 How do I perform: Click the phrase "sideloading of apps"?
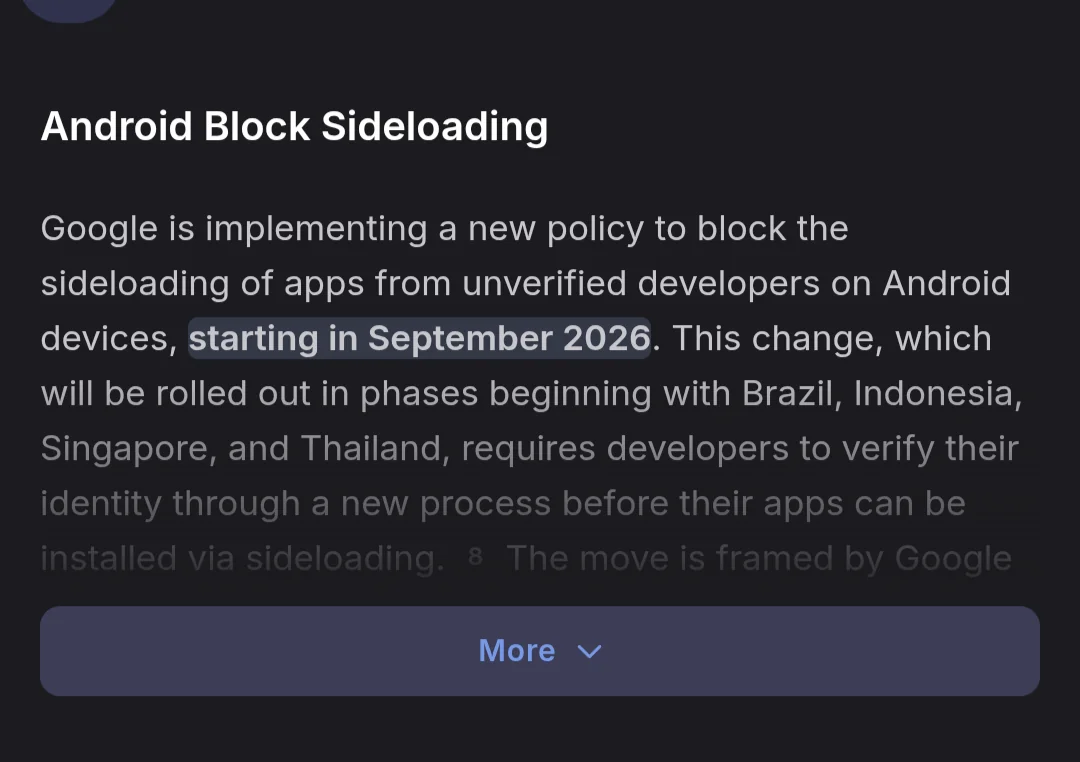201,284
